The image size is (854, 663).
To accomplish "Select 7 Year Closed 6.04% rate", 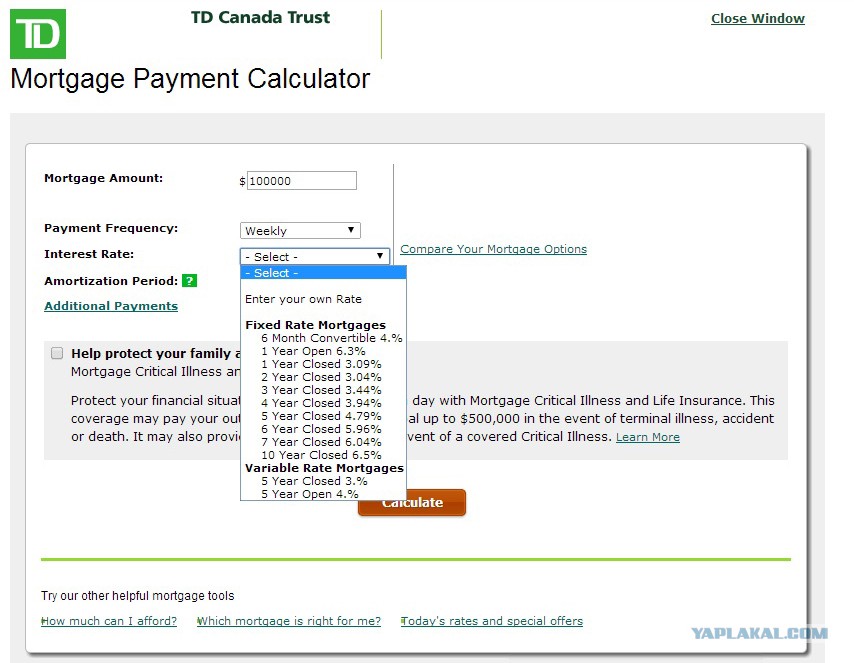I will [x=324, y=442].
